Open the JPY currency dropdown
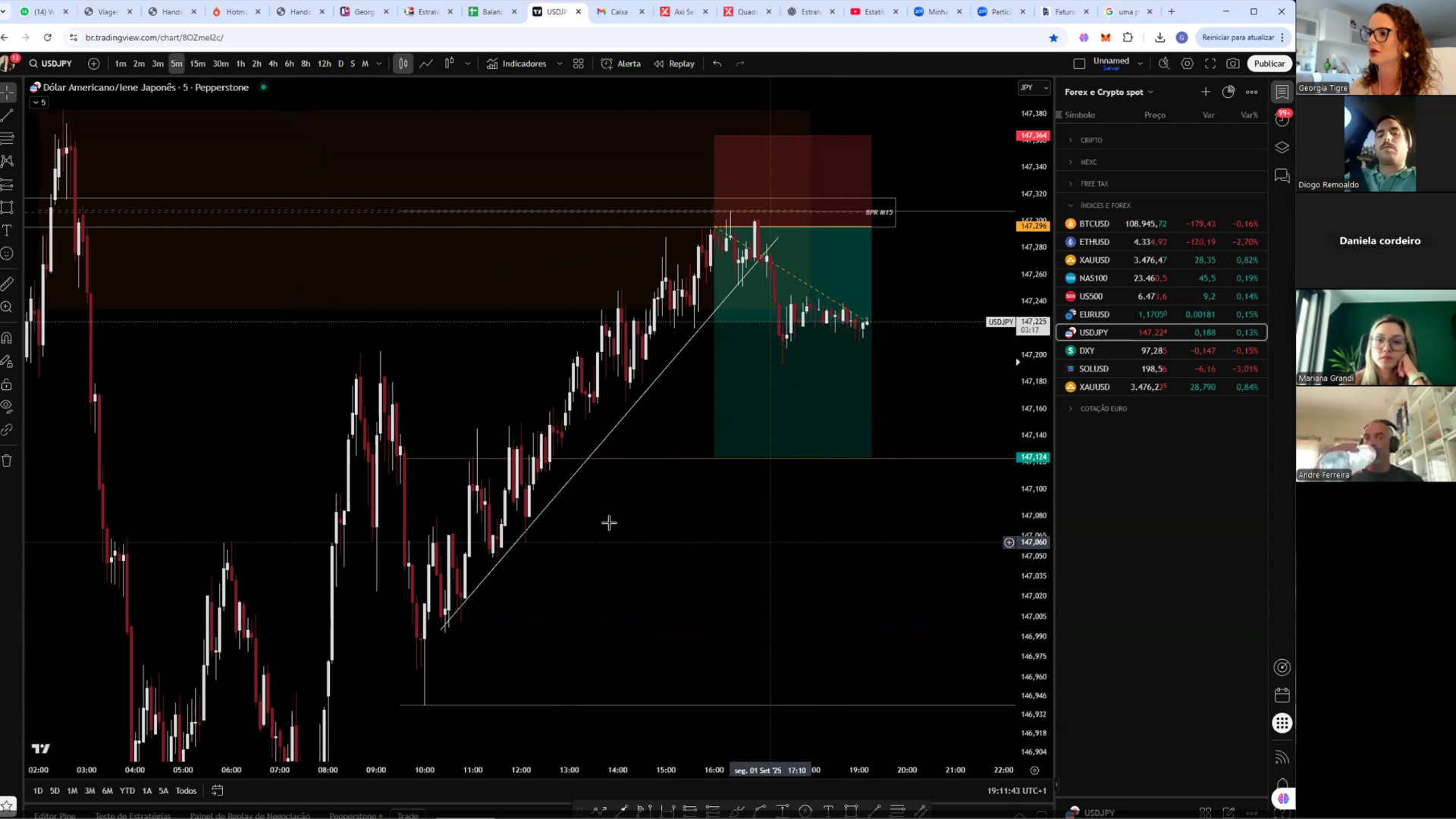Viewport: 1456px width, 819px height. [x=1034, y=88]
